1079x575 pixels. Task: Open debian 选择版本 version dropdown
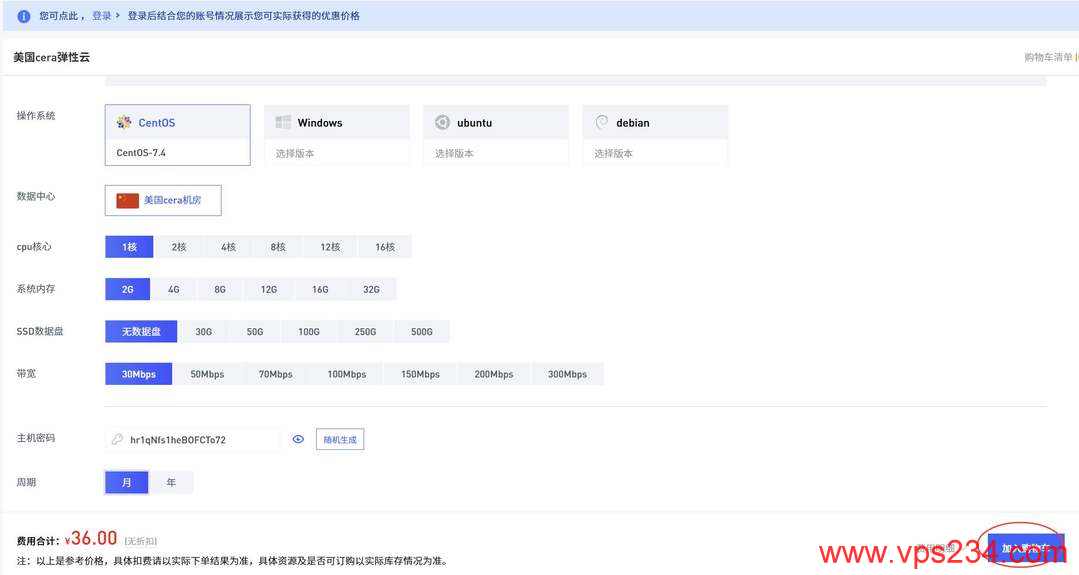[x=655, y=153]
